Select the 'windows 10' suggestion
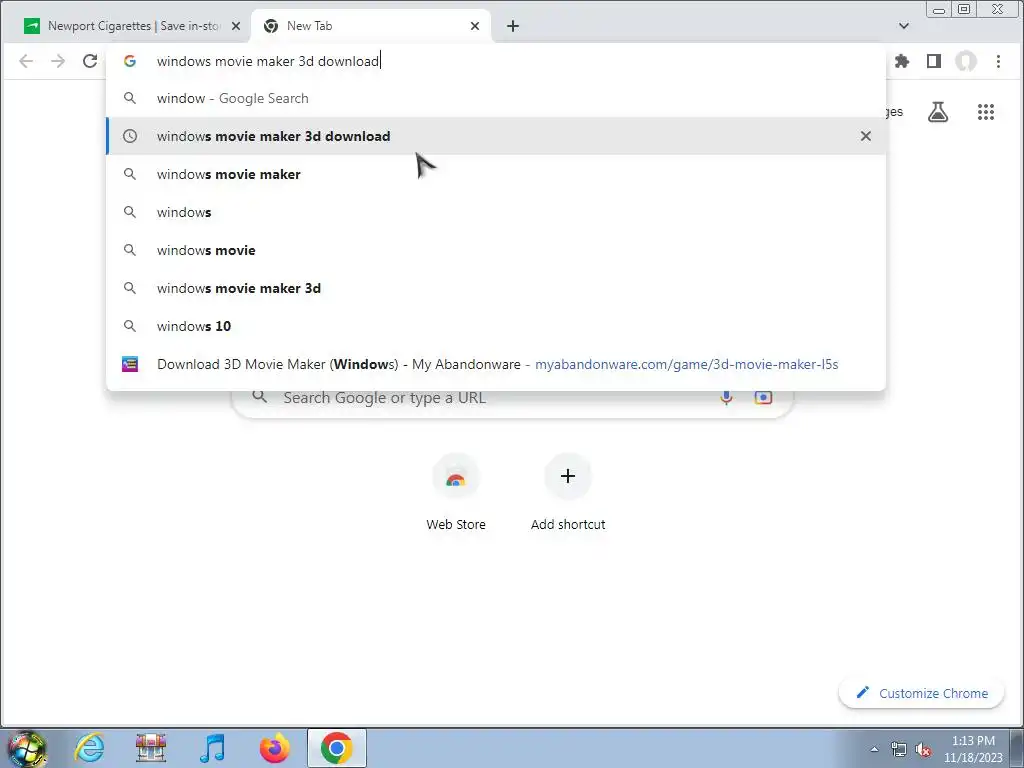1024x768 pixels. coord(496,326)
